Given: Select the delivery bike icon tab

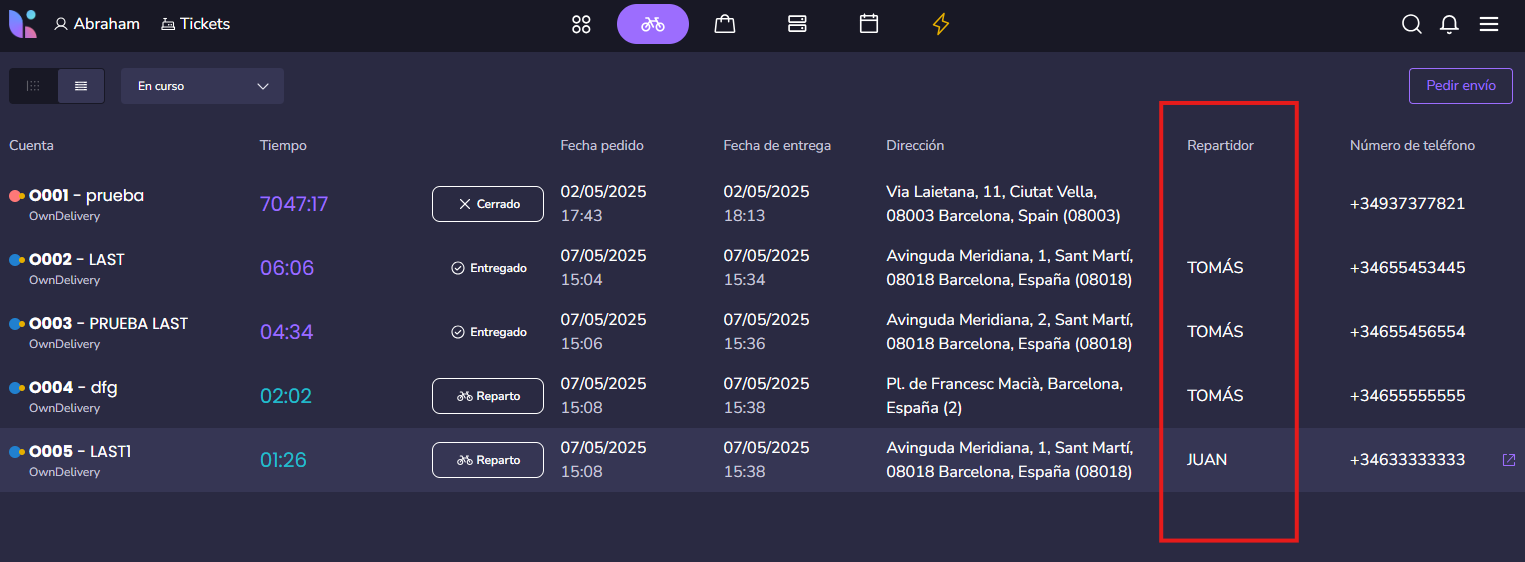Looking at the screenshot, I should pos(653,24).
